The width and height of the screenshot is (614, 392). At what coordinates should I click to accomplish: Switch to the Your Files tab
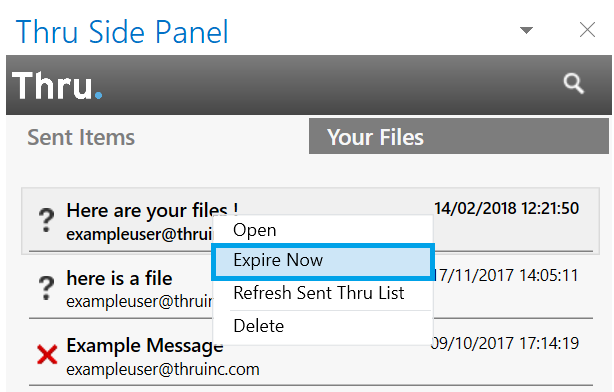click(x=459, y=136)
